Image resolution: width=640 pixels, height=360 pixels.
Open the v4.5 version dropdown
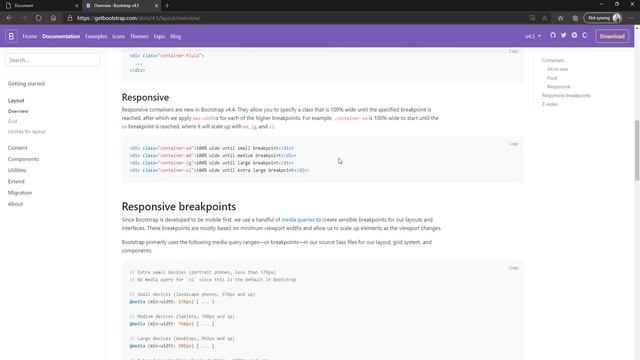(533, 36)
